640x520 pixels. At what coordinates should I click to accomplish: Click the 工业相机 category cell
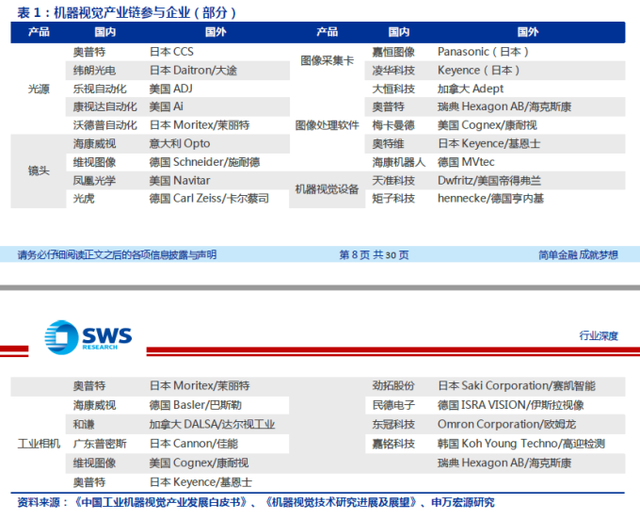pyautogui.click(x=38, y=443)
